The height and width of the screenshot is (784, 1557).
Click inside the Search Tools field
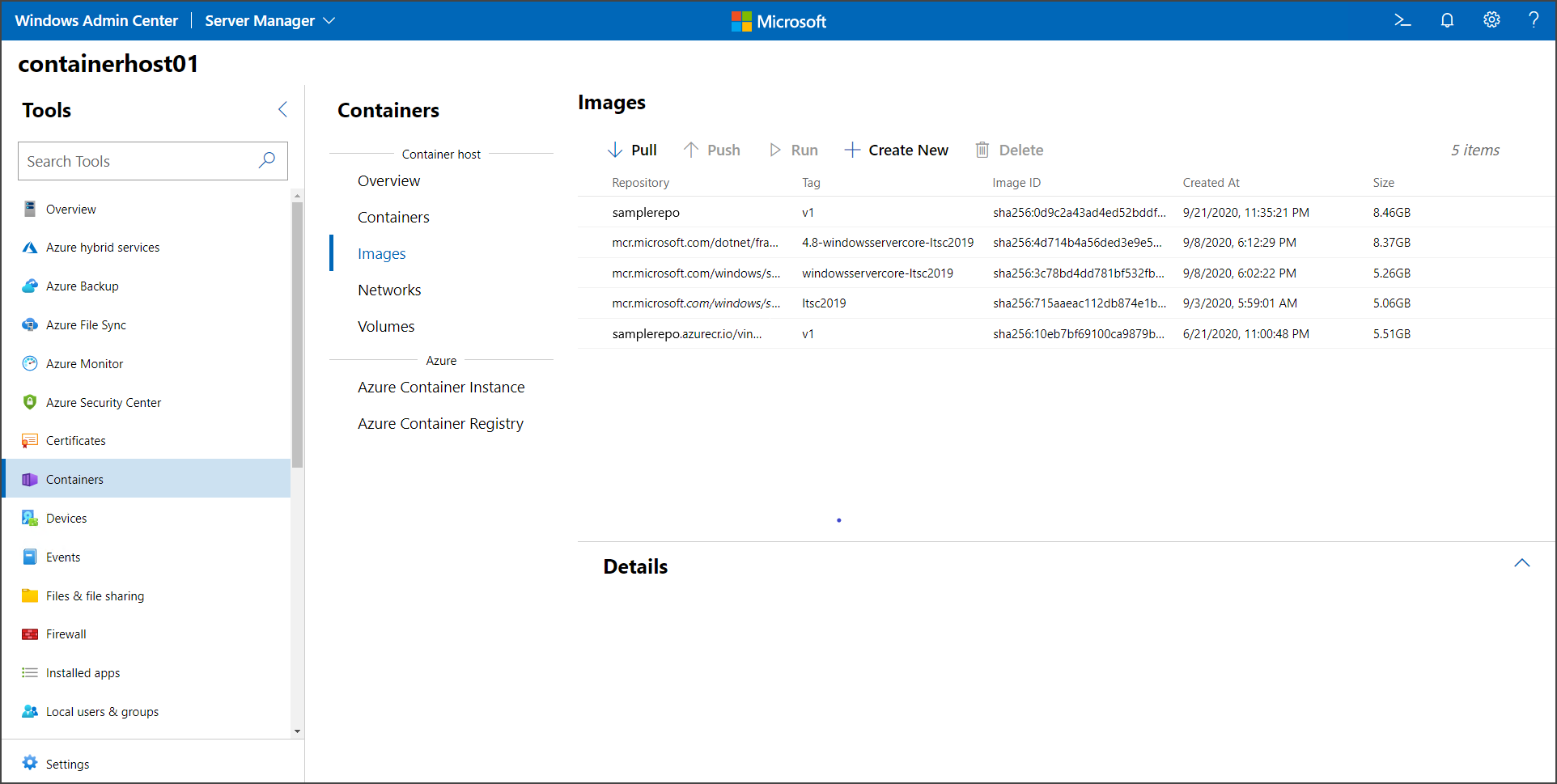pos(138,161)
